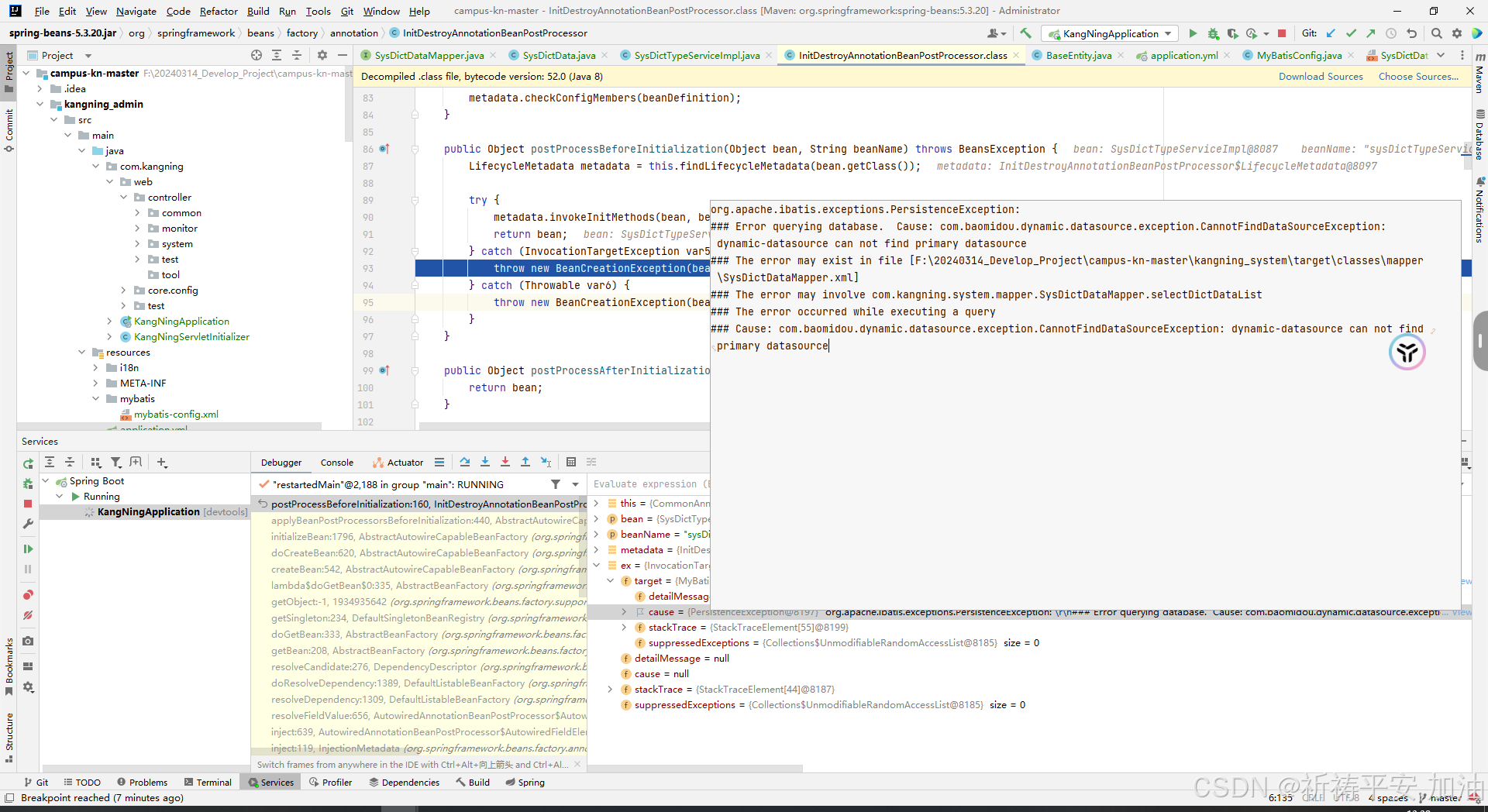The height and width of the screenshot is (812, 1488).
Task: Click Choose Sources link
Action: coord(1418,76)
